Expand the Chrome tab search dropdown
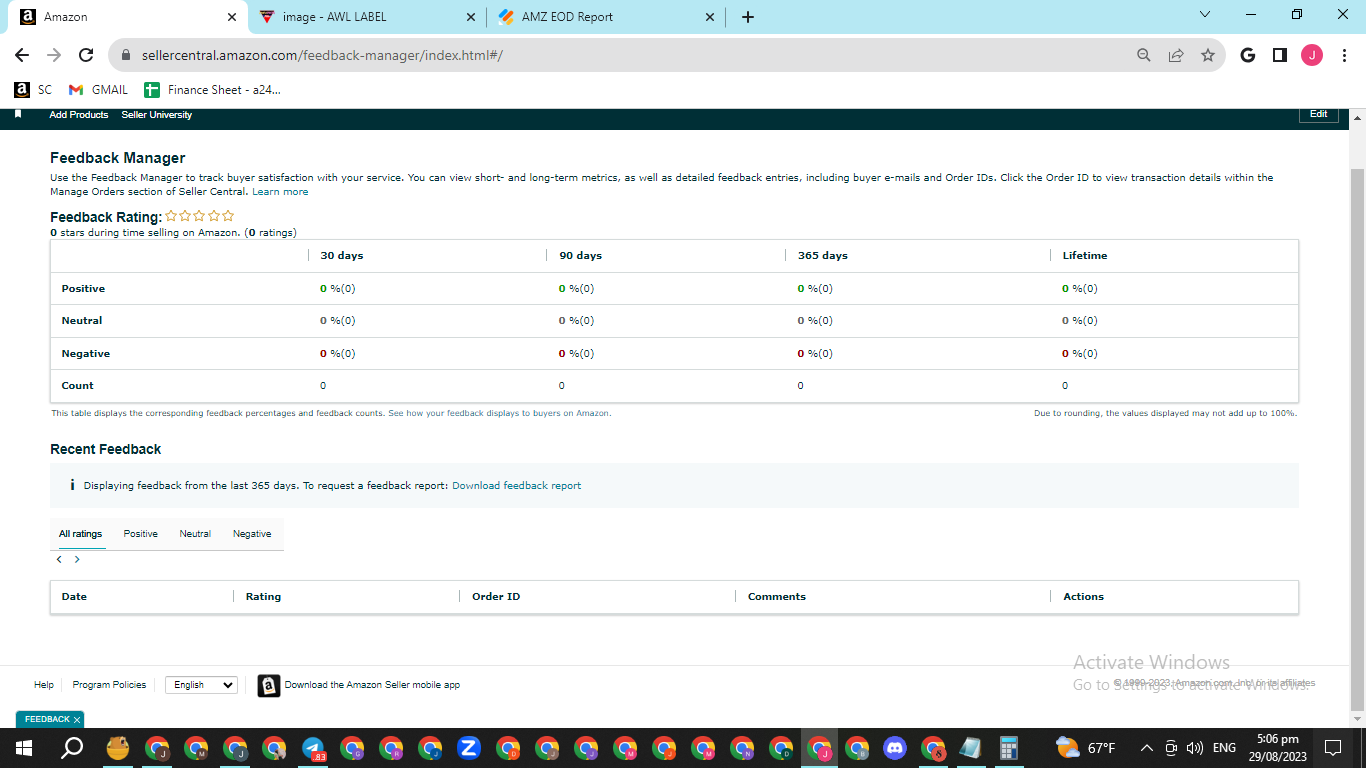 (1204, 15)
